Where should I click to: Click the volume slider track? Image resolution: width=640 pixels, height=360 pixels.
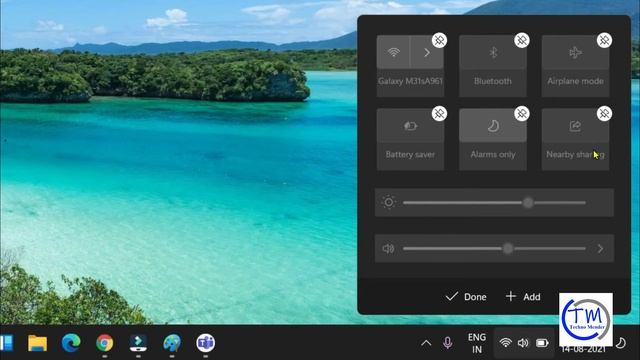coord(494,249)
